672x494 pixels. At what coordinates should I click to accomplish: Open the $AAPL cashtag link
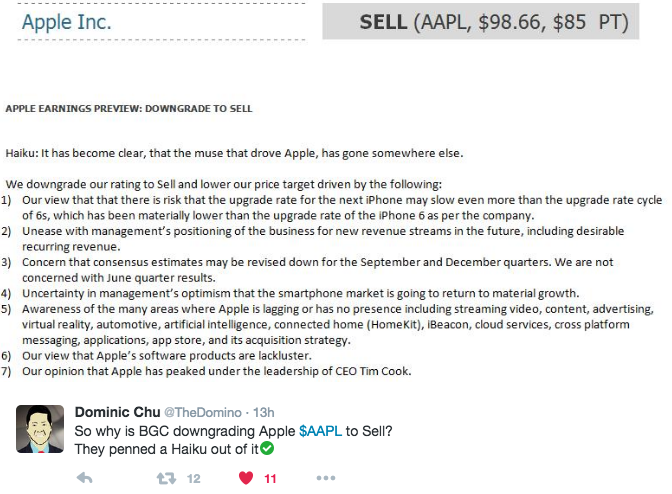point(320,431)
